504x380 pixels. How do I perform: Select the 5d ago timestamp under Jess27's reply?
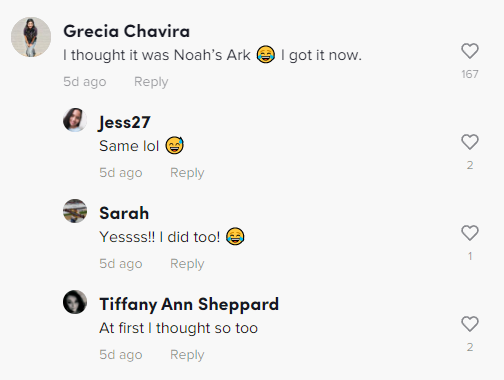(x=121, y=173)
